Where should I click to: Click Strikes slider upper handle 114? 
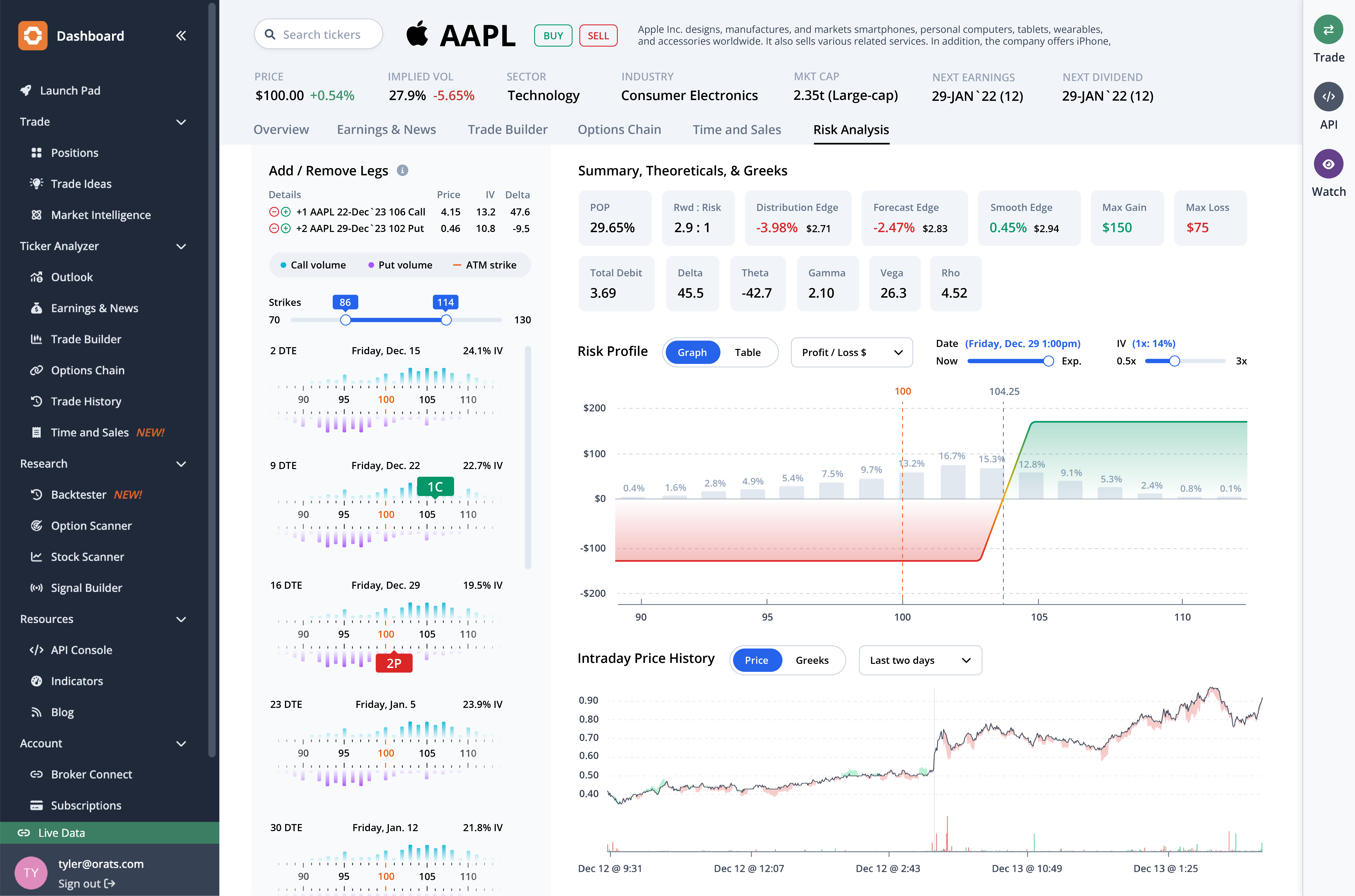click(446, 320)
